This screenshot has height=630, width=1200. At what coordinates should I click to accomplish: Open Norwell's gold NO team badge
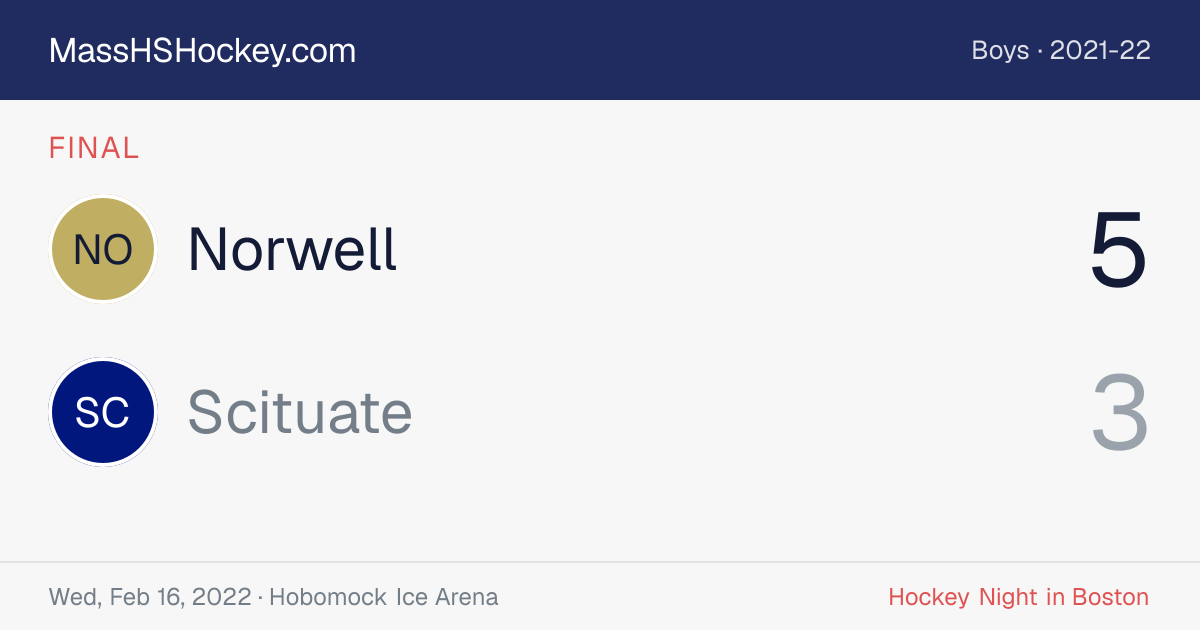tap(103, 249)
